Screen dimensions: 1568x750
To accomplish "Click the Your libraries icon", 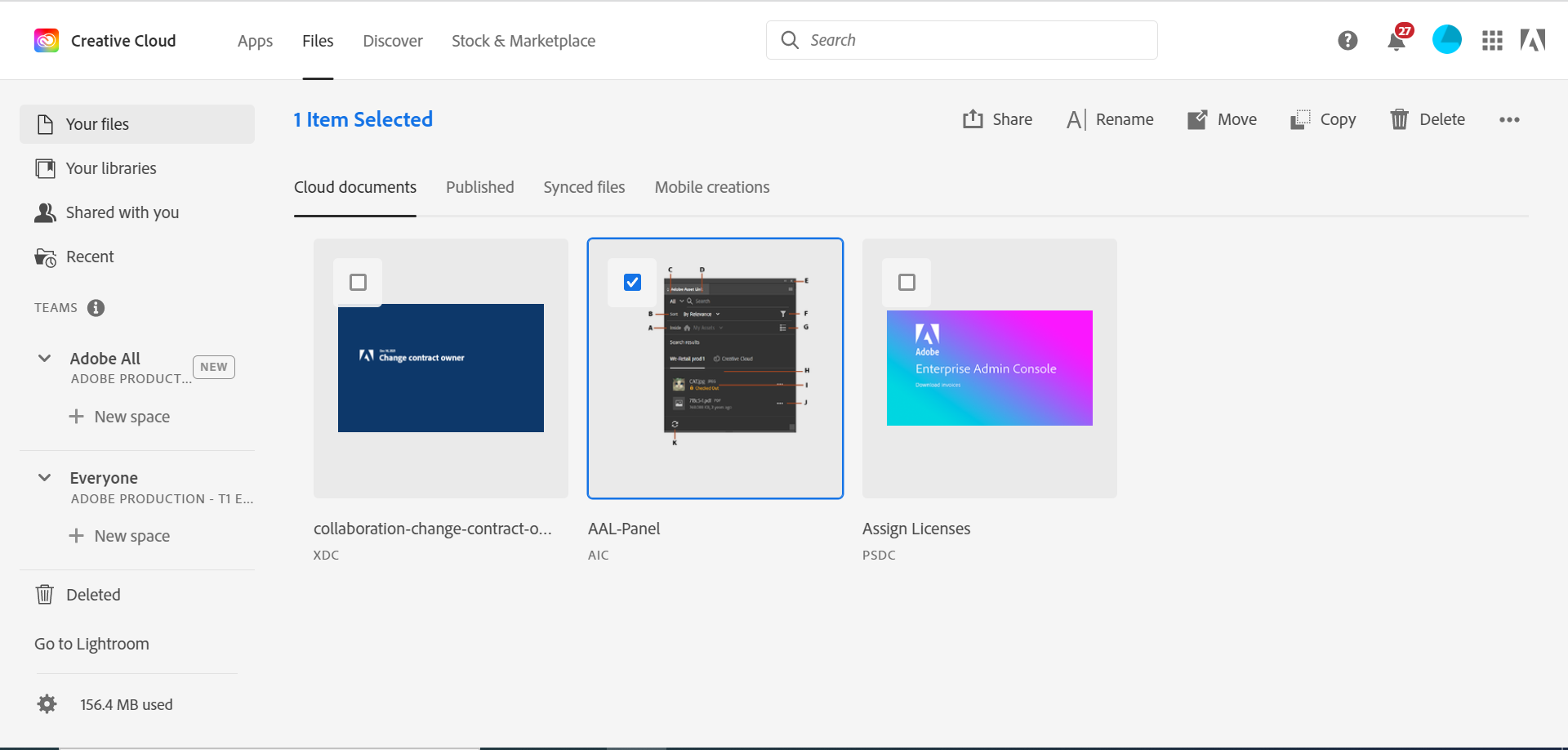I will pos(45,168).
